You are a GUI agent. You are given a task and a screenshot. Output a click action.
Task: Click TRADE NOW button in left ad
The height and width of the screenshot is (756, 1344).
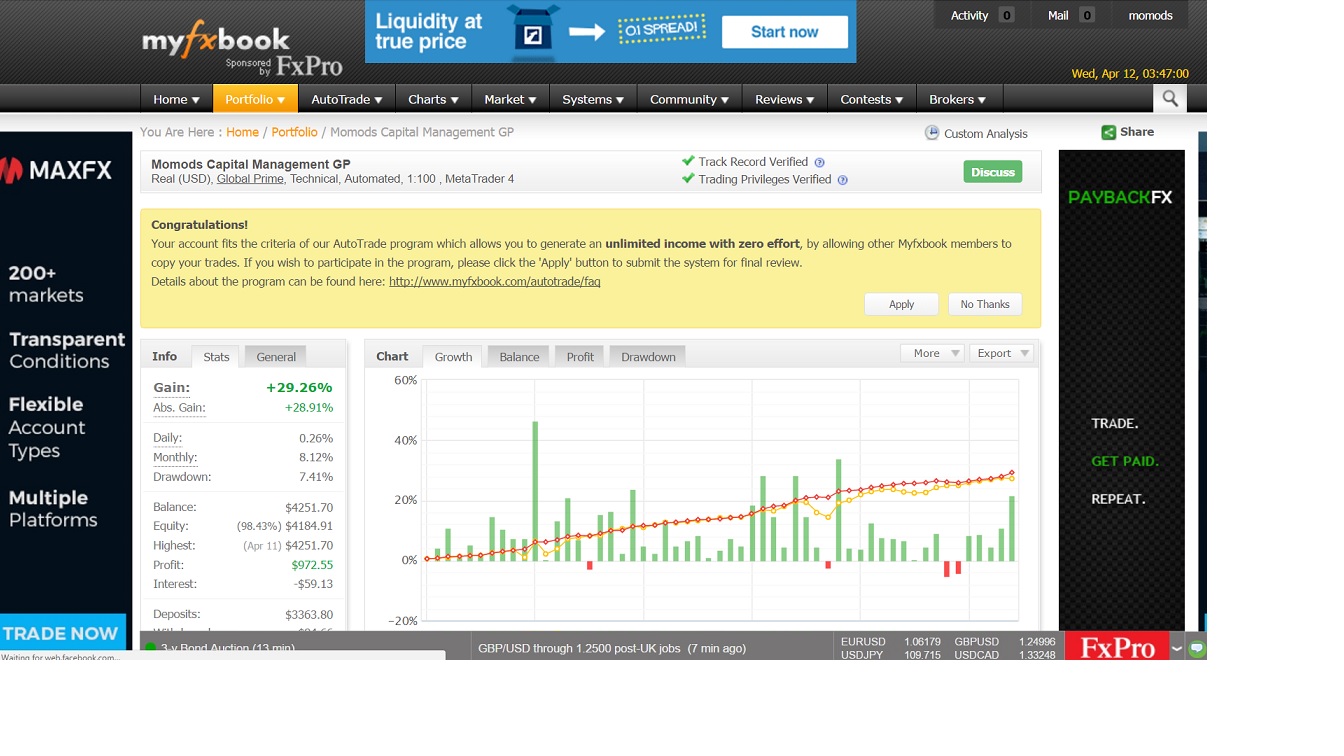[x=63, y=632]
